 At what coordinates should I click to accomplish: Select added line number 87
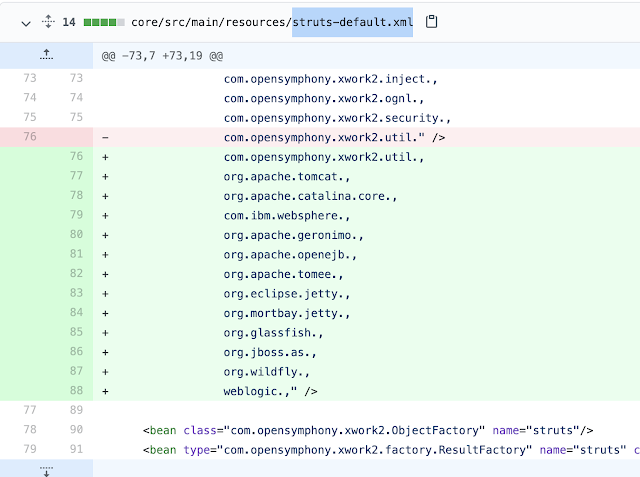pos(76,371)
